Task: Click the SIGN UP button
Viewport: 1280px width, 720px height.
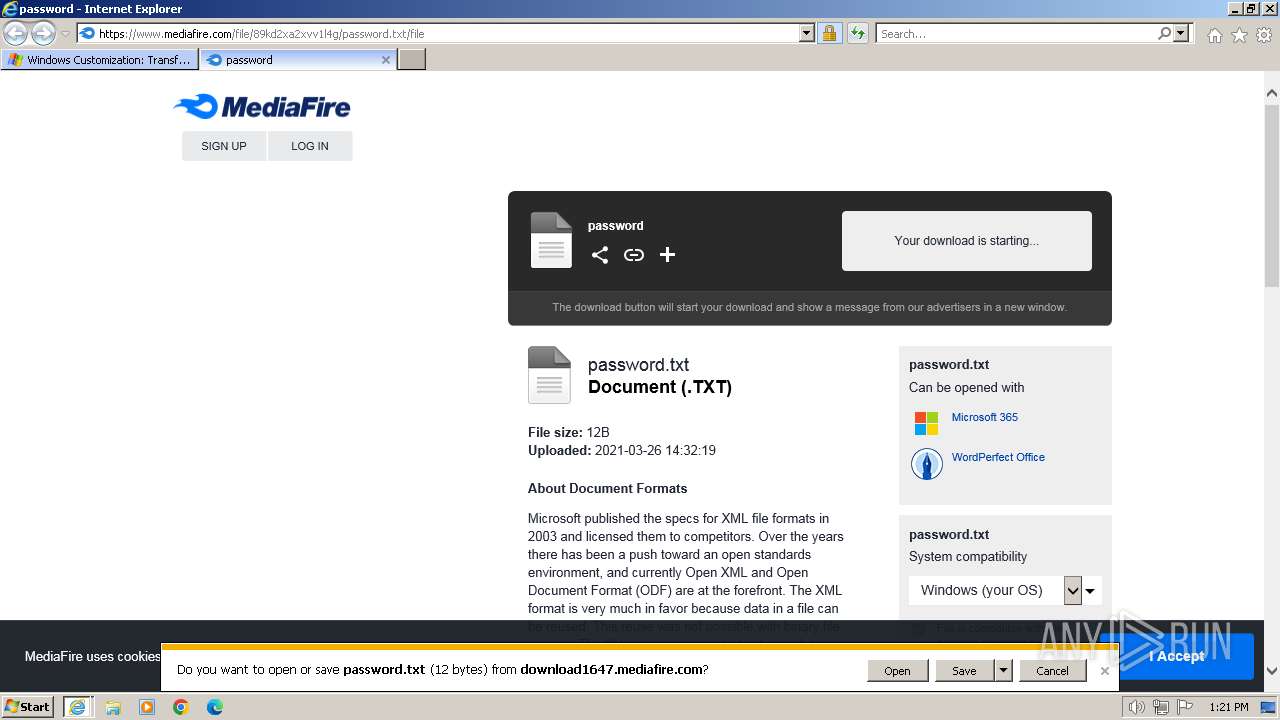Action: point(224,146)
